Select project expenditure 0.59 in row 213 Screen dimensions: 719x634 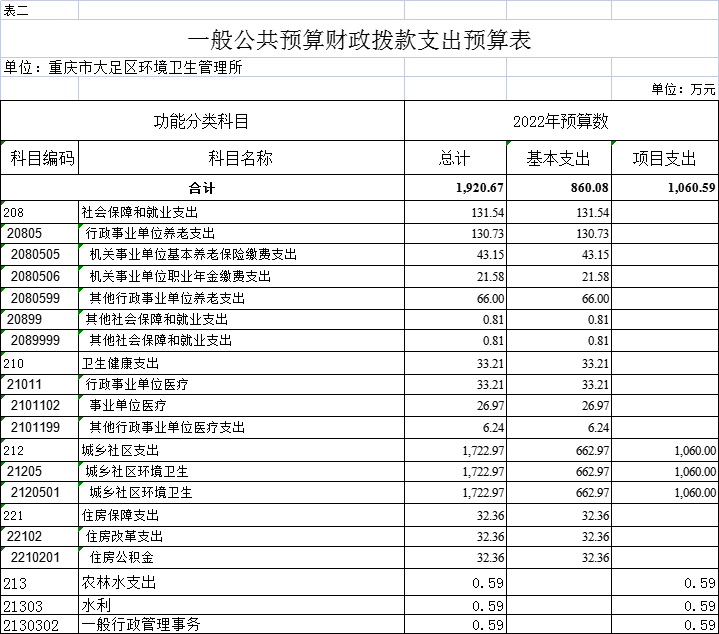pos(665,583)
